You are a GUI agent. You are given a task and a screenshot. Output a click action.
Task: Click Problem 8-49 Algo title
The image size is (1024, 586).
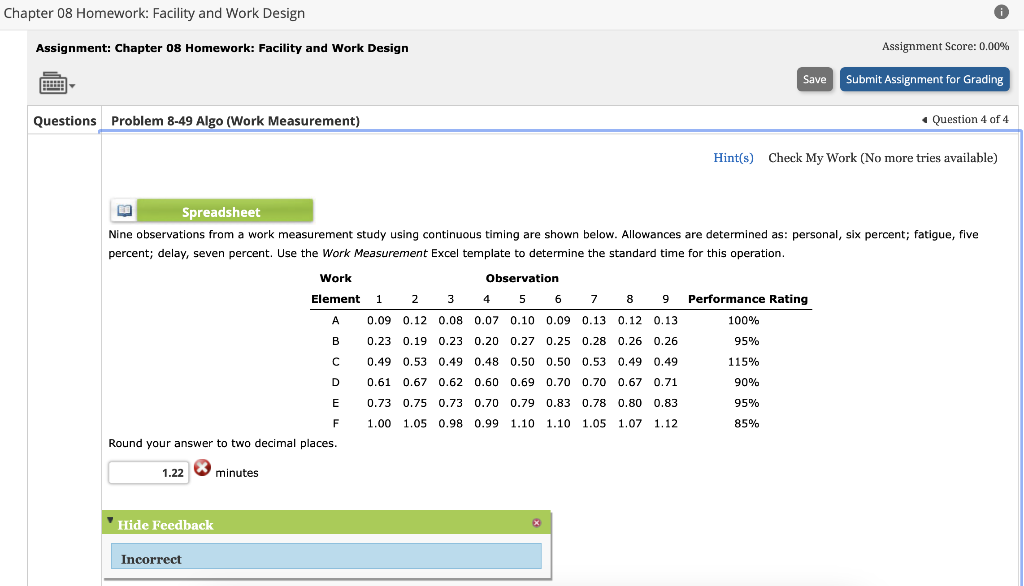click(235, 121)
